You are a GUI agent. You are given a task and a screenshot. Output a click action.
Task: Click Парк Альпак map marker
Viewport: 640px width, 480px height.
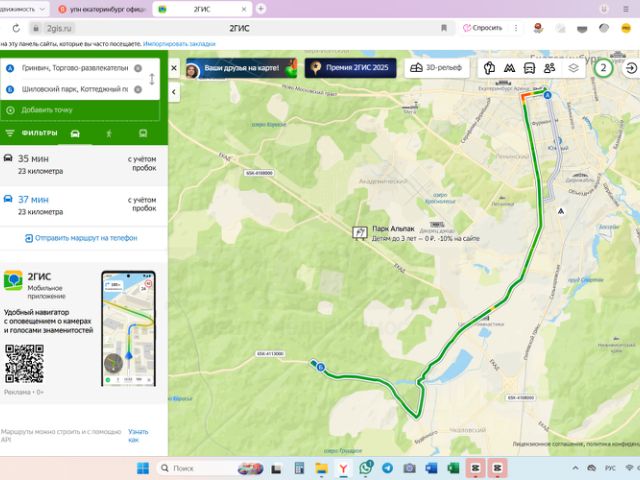coord(359,232)
